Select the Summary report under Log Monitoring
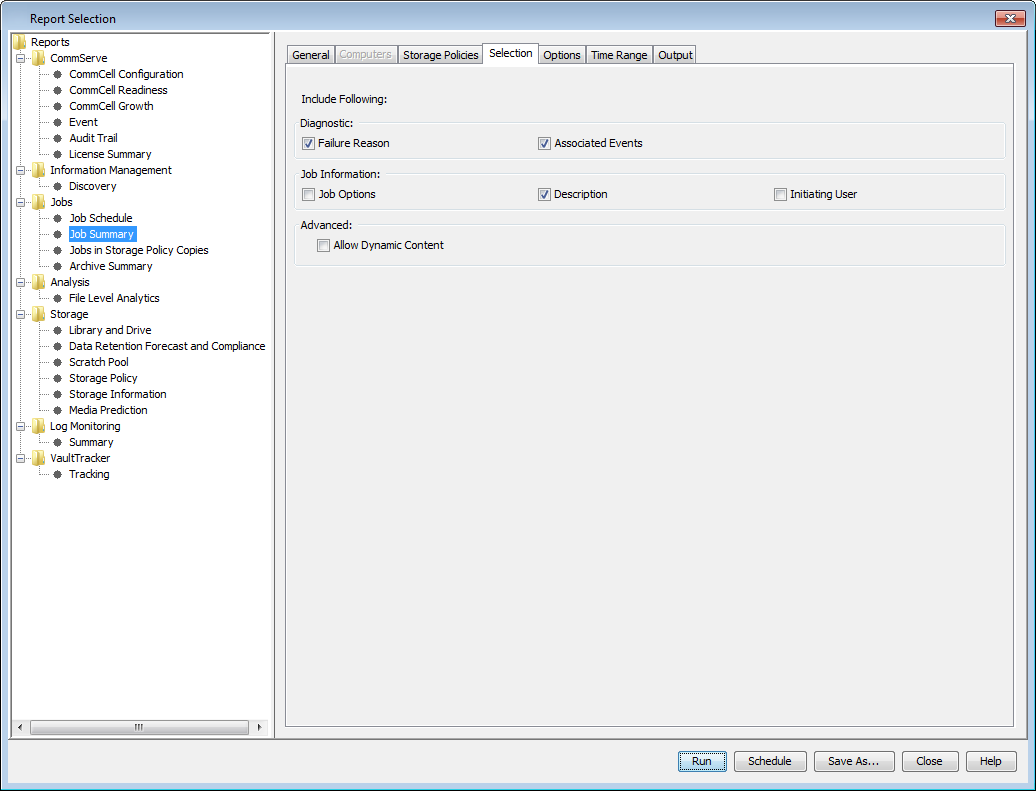The height and width of the screenshot is (791, 1036). (91, 442)
